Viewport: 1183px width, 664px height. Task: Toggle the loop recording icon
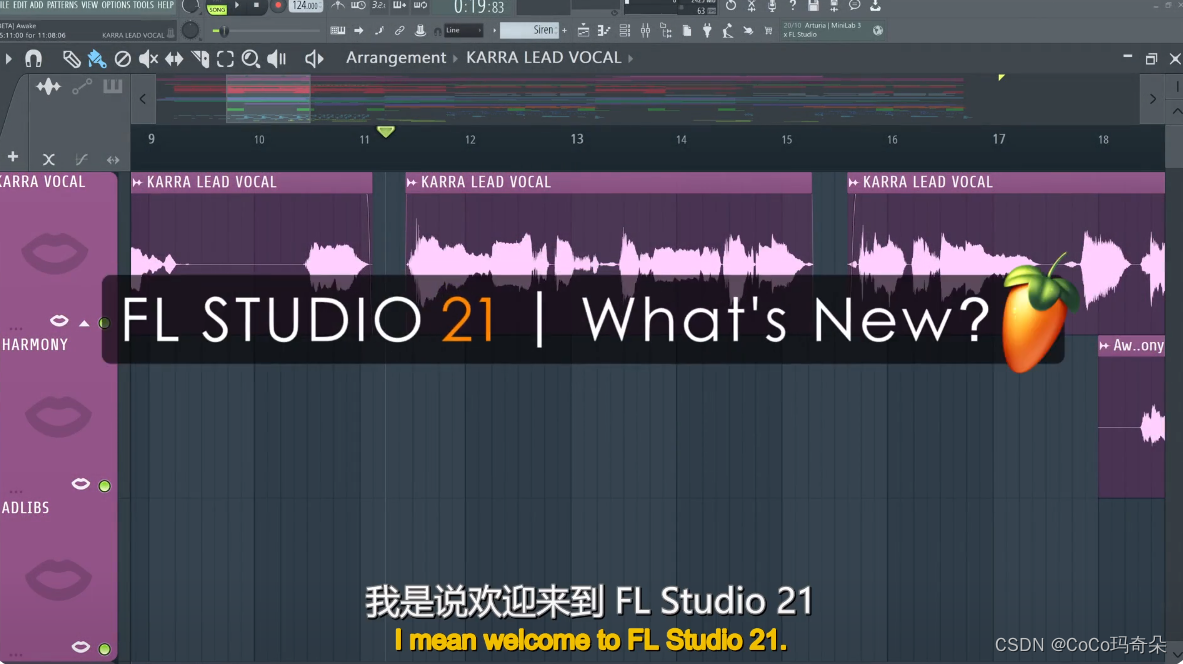point(420,5)
